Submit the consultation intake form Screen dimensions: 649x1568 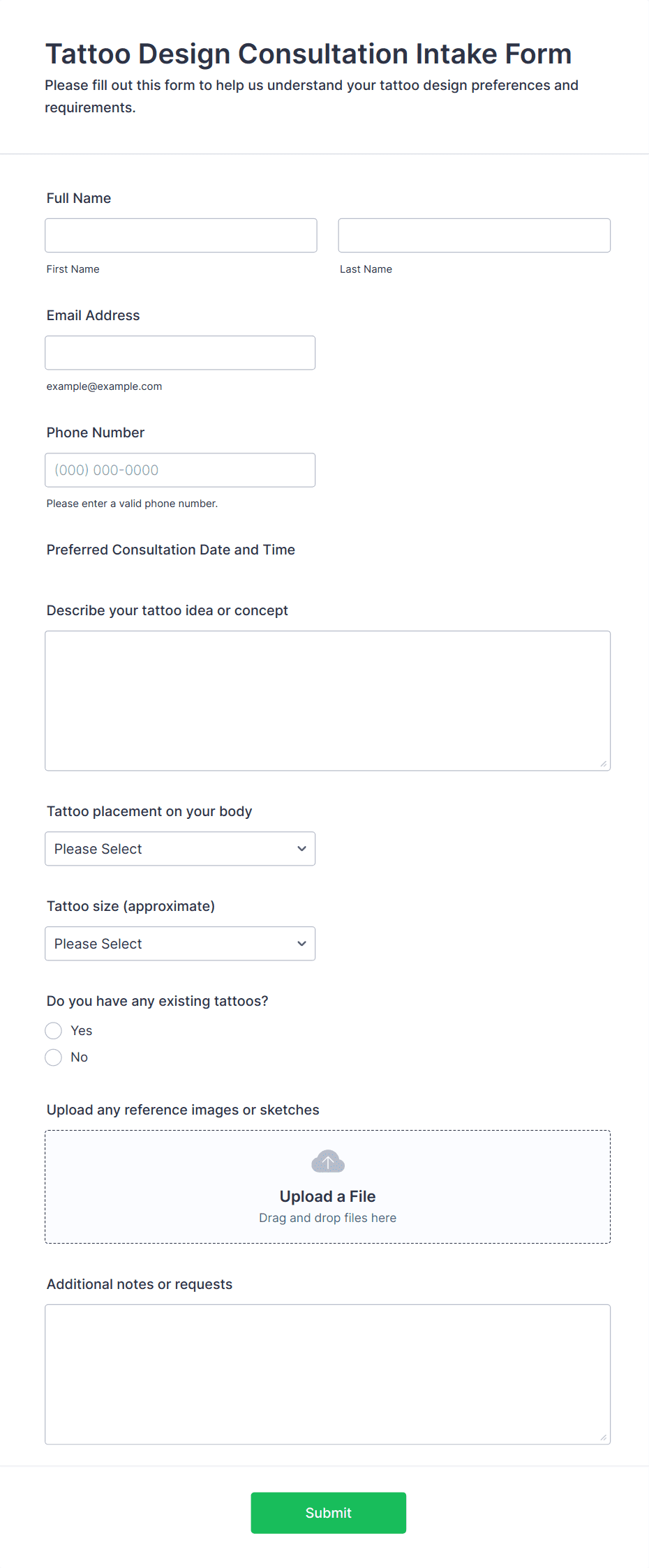pos(328,1513)
